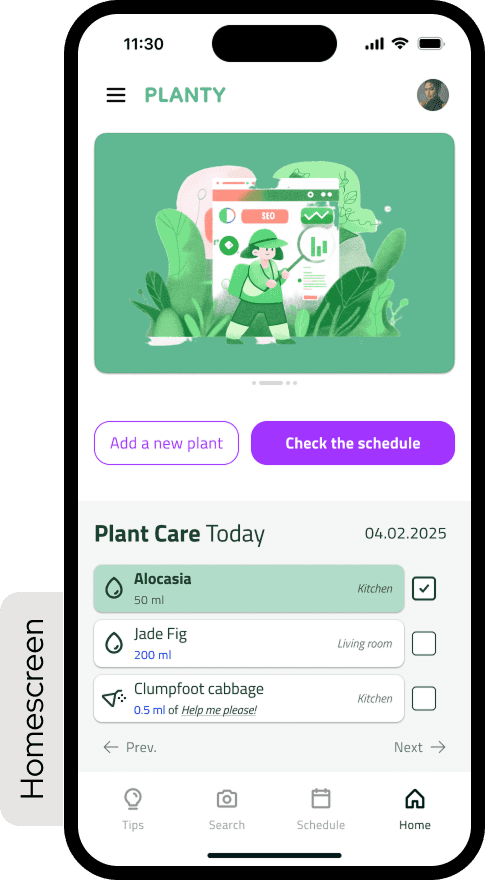This screenshot has height=880, width=485.
Task: Tap the PLANTY logo title
Action: coord(185,95)
